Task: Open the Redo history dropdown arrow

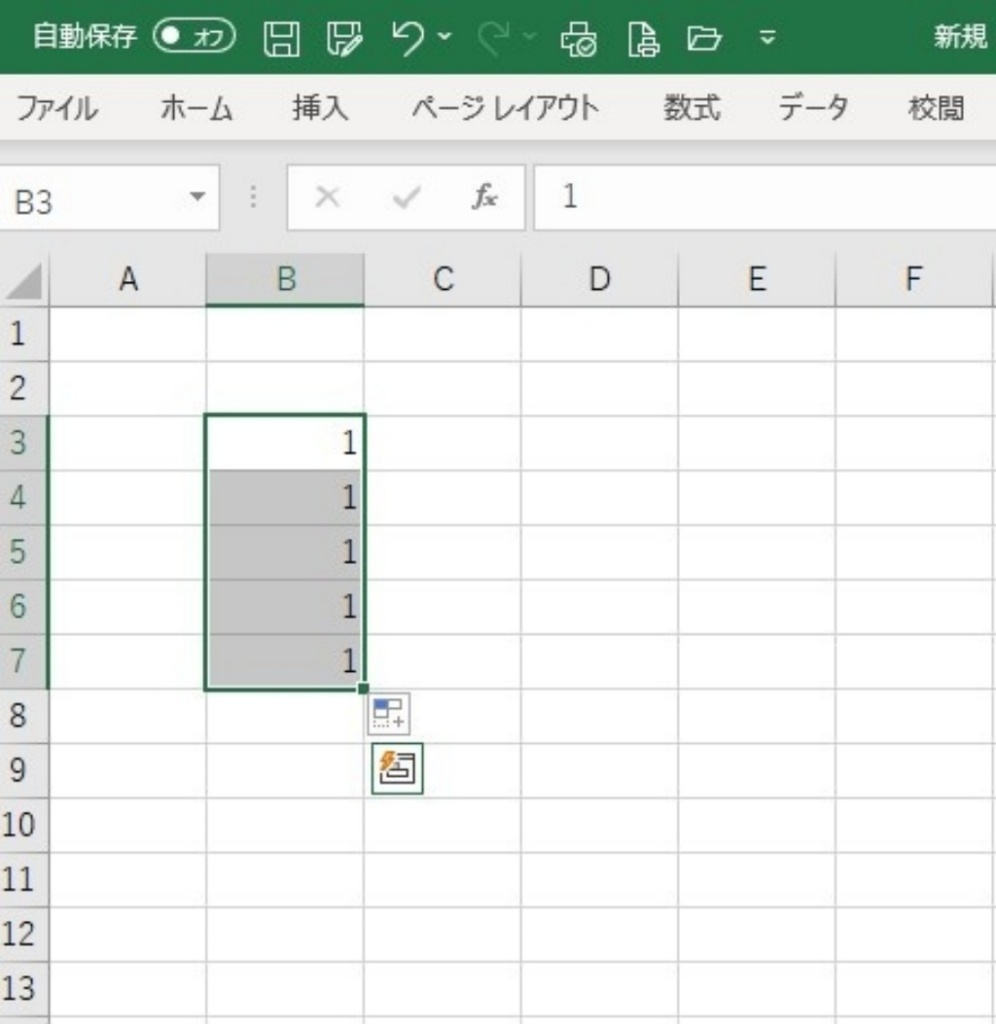Action: (x=530, y=37)
